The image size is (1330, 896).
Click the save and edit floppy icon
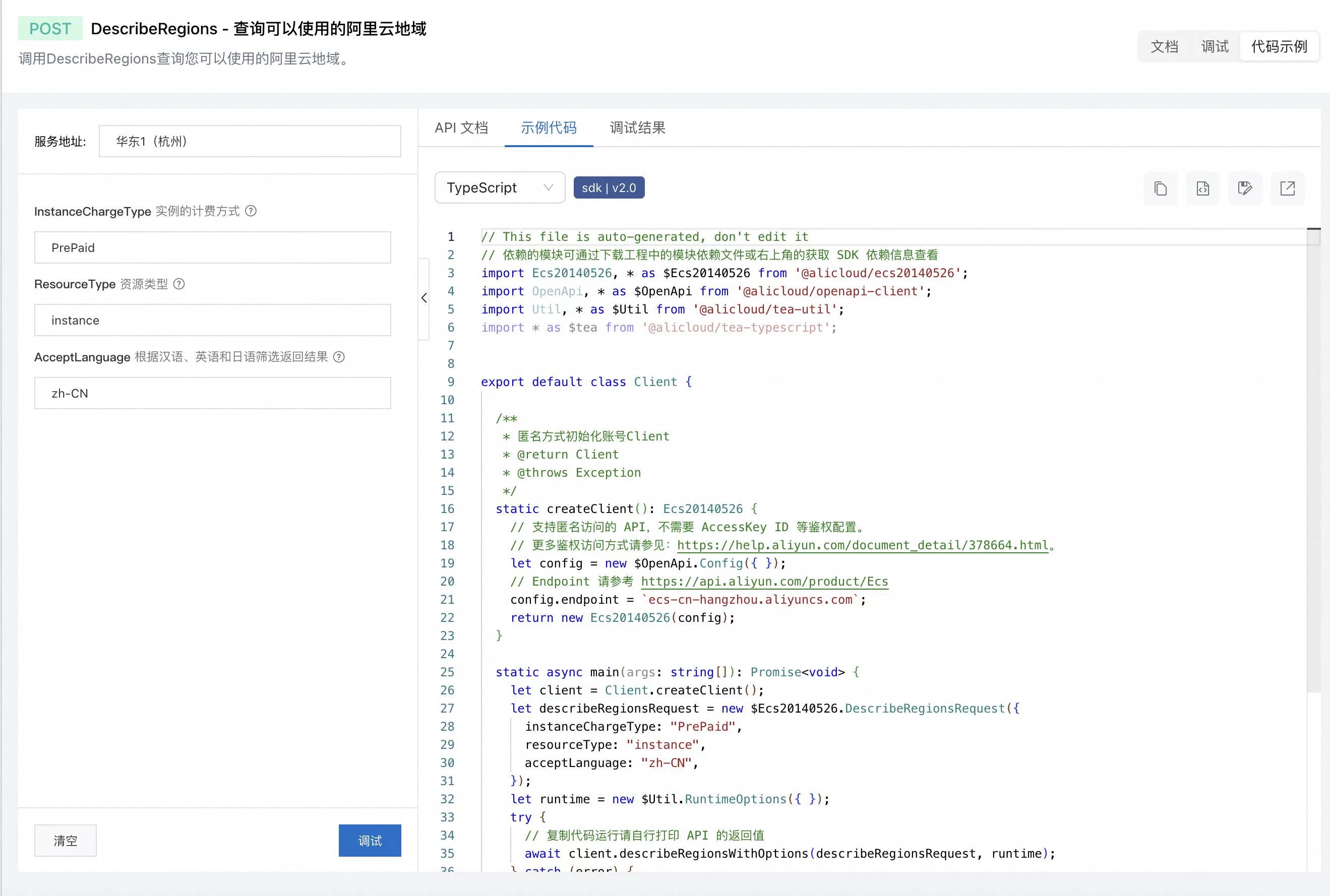click(x=1245, y=188)
